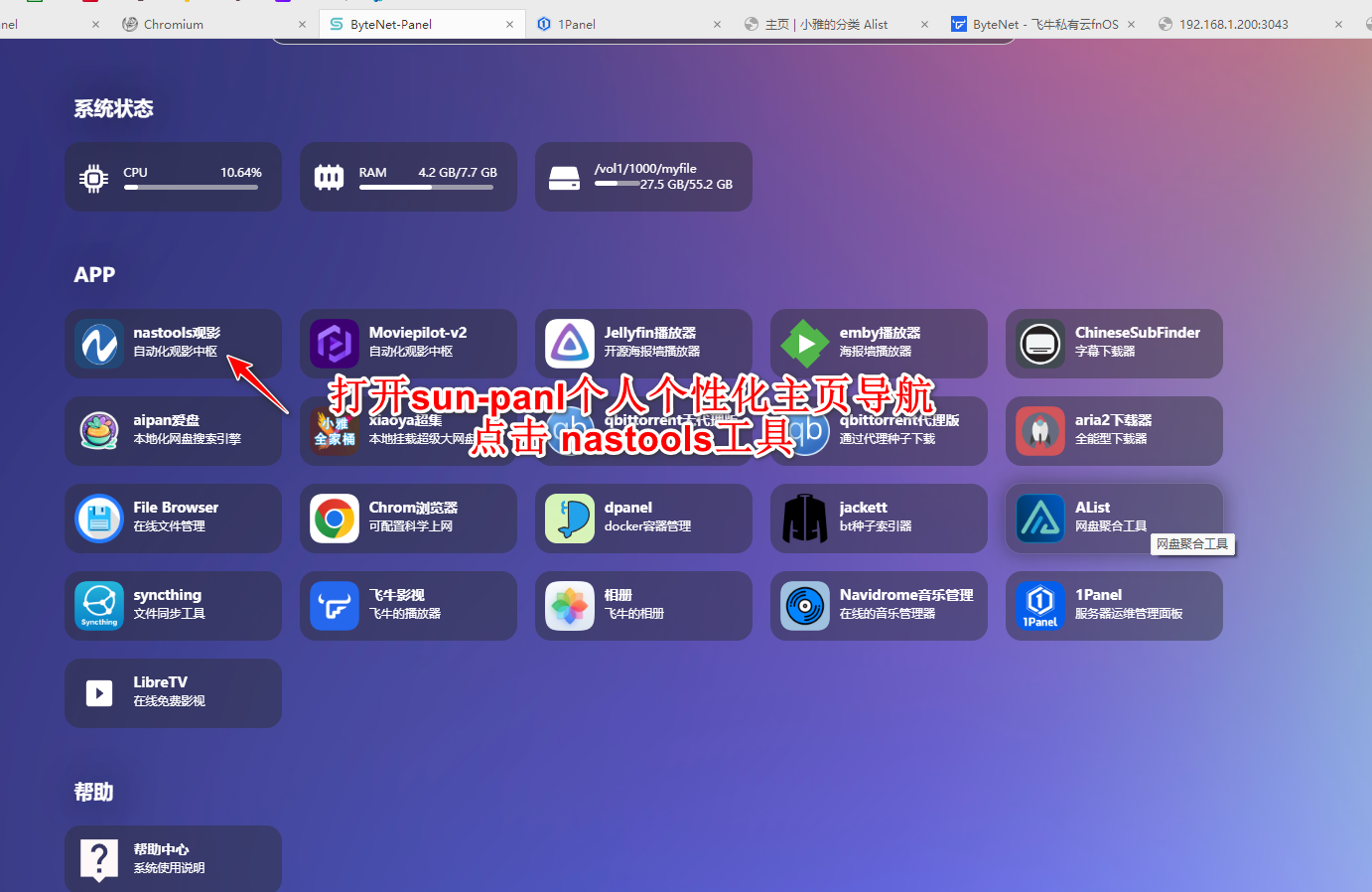Launch Moviepilot-v2 via its purple icon
The image size is (1372, 892).
[335, 344]
